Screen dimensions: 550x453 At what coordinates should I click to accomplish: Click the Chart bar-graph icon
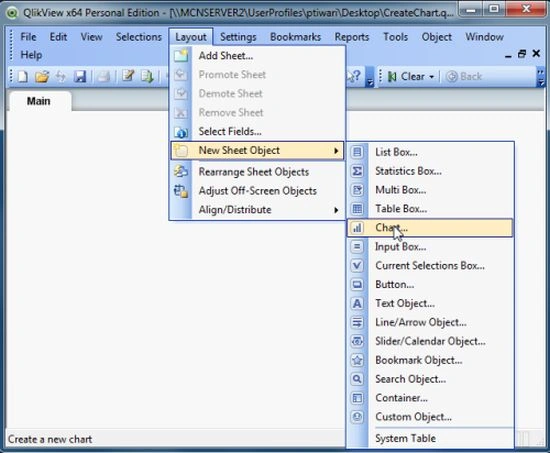(357, 228)
